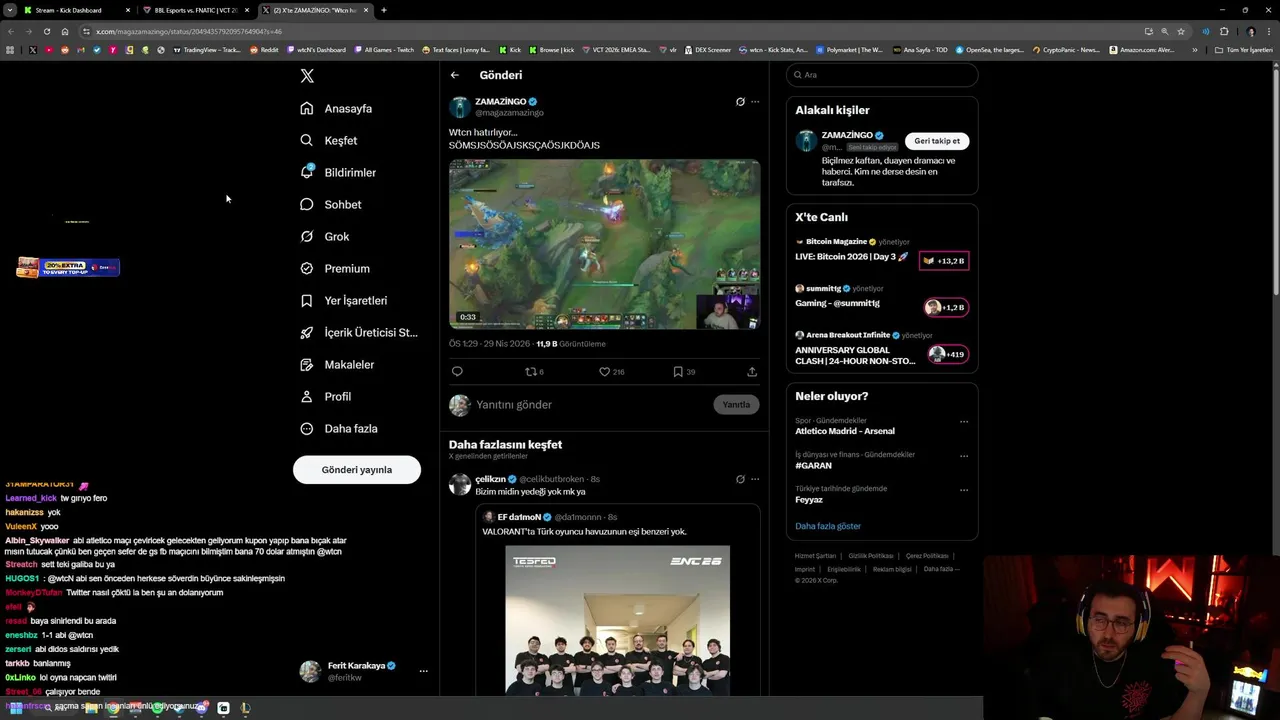Focus the Yanıtını gönder reply field
This screenshot has height=720, width=1280.
[590, 404]
